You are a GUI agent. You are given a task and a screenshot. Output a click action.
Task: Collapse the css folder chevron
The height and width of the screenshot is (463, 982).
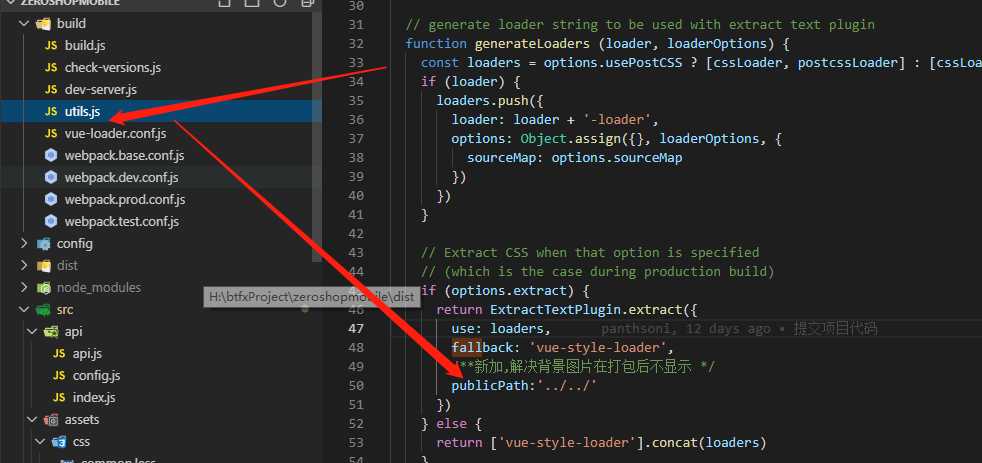pos(40,442)
